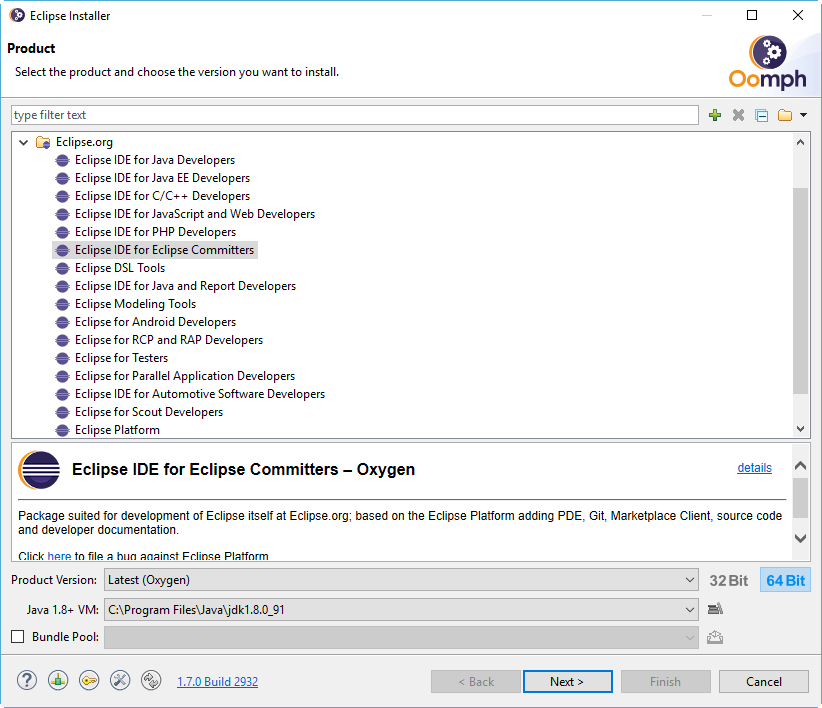Click the collapse all tree icon
This screenshot has height=708, width=822.
click(761, 115)
